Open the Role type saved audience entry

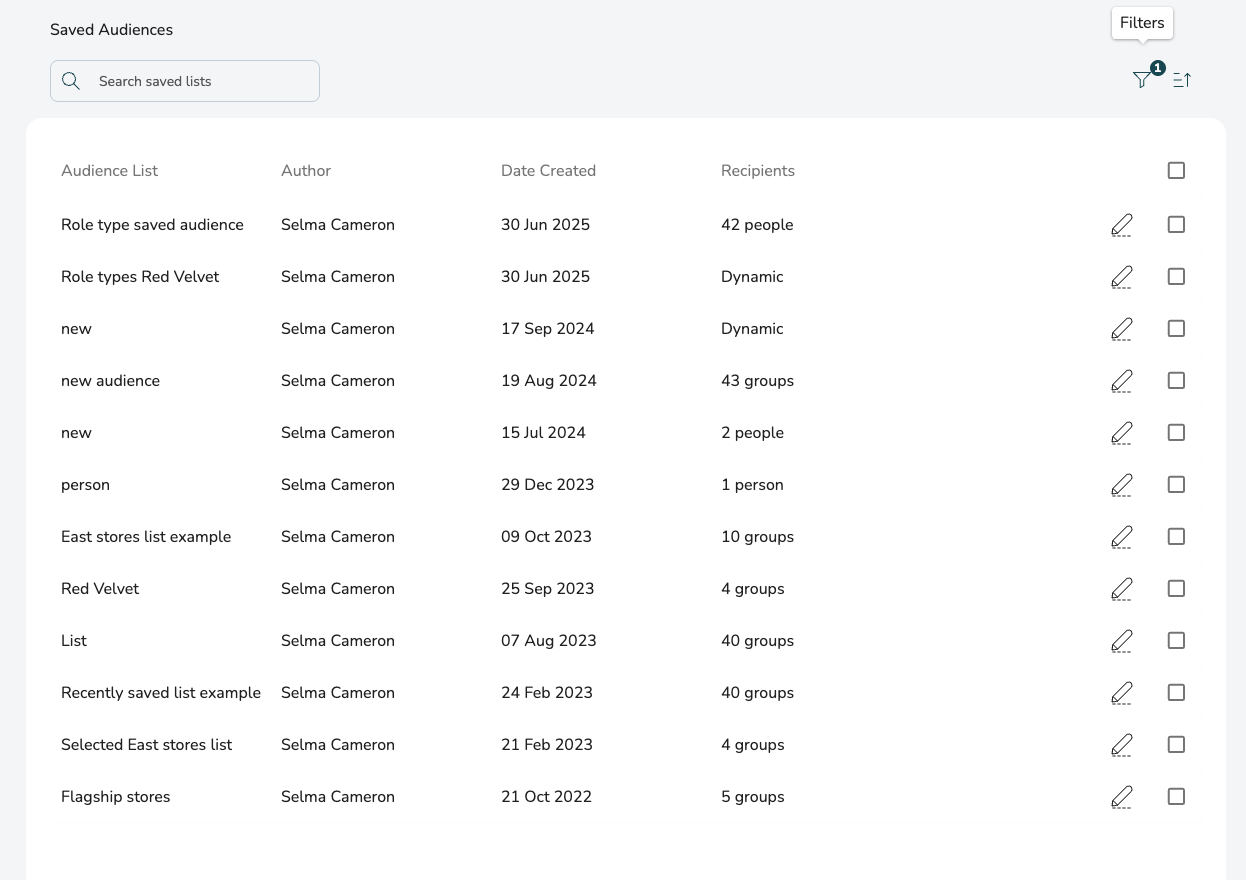coord(152,225)
